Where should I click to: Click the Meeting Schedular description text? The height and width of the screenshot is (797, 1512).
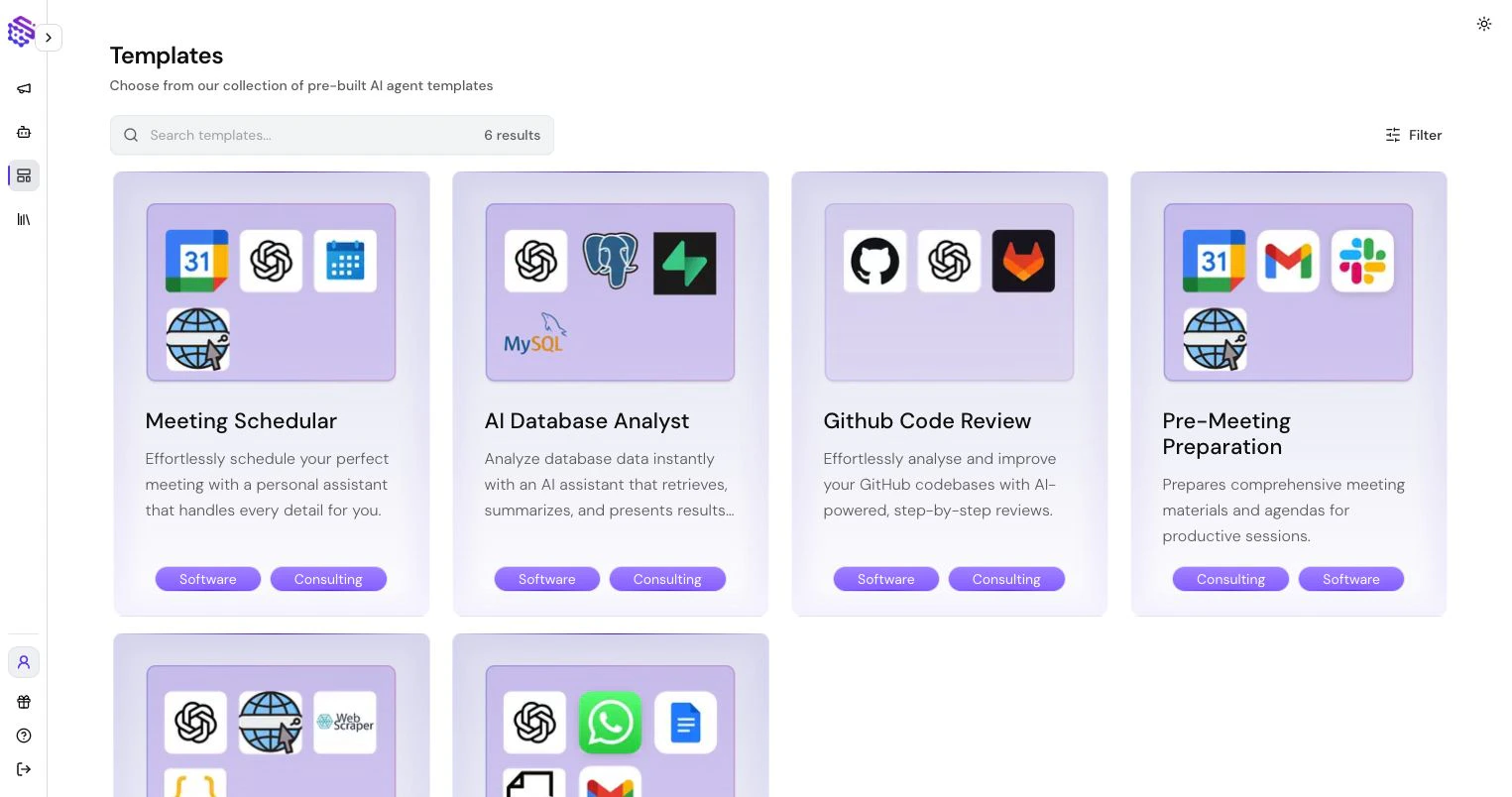point(267,485)
